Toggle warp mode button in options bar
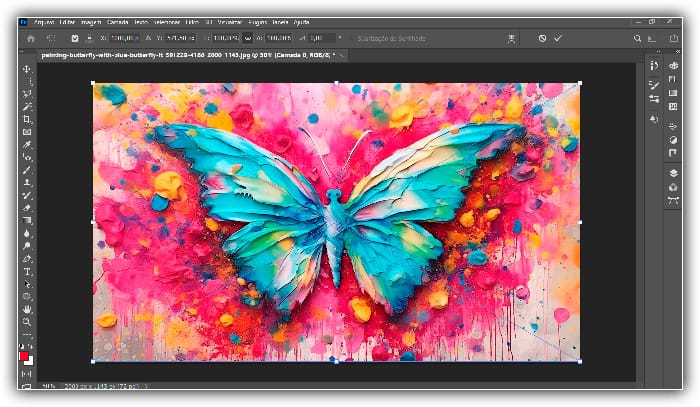The image size is (700, 407). click(512, 38)
